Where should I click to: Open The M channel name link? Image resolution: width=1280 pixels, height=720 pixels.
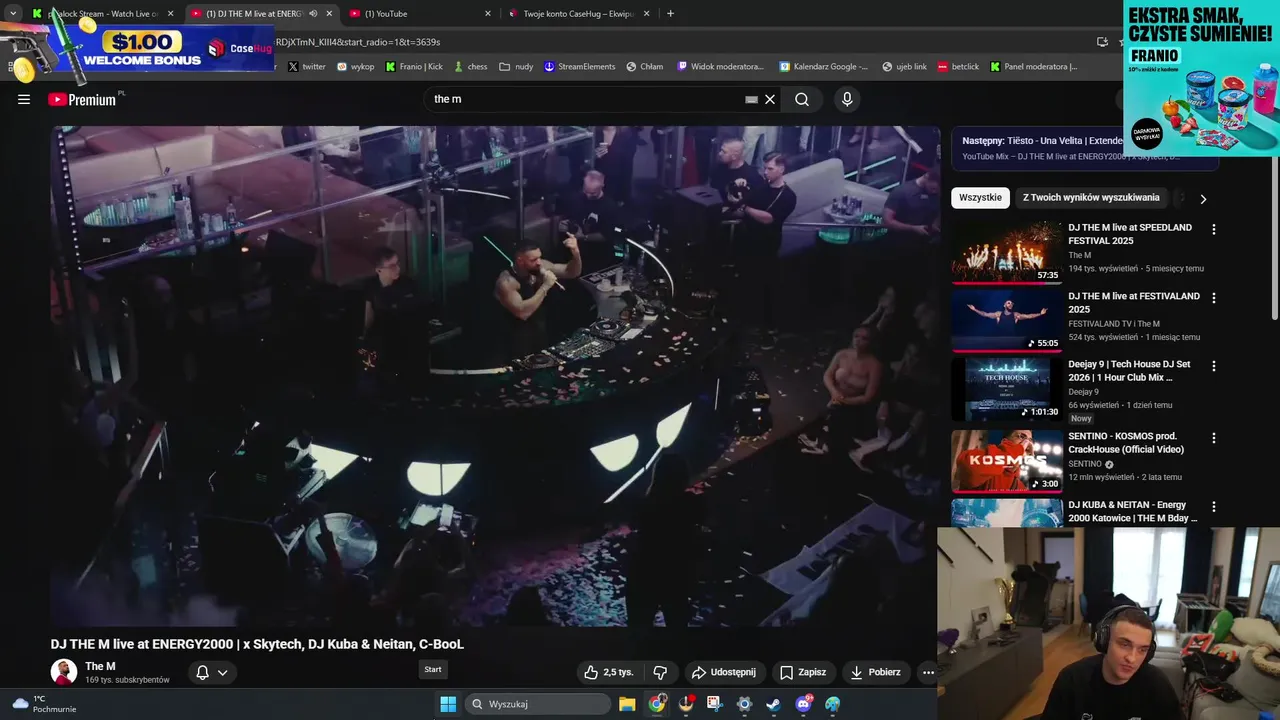click(100, 666)
